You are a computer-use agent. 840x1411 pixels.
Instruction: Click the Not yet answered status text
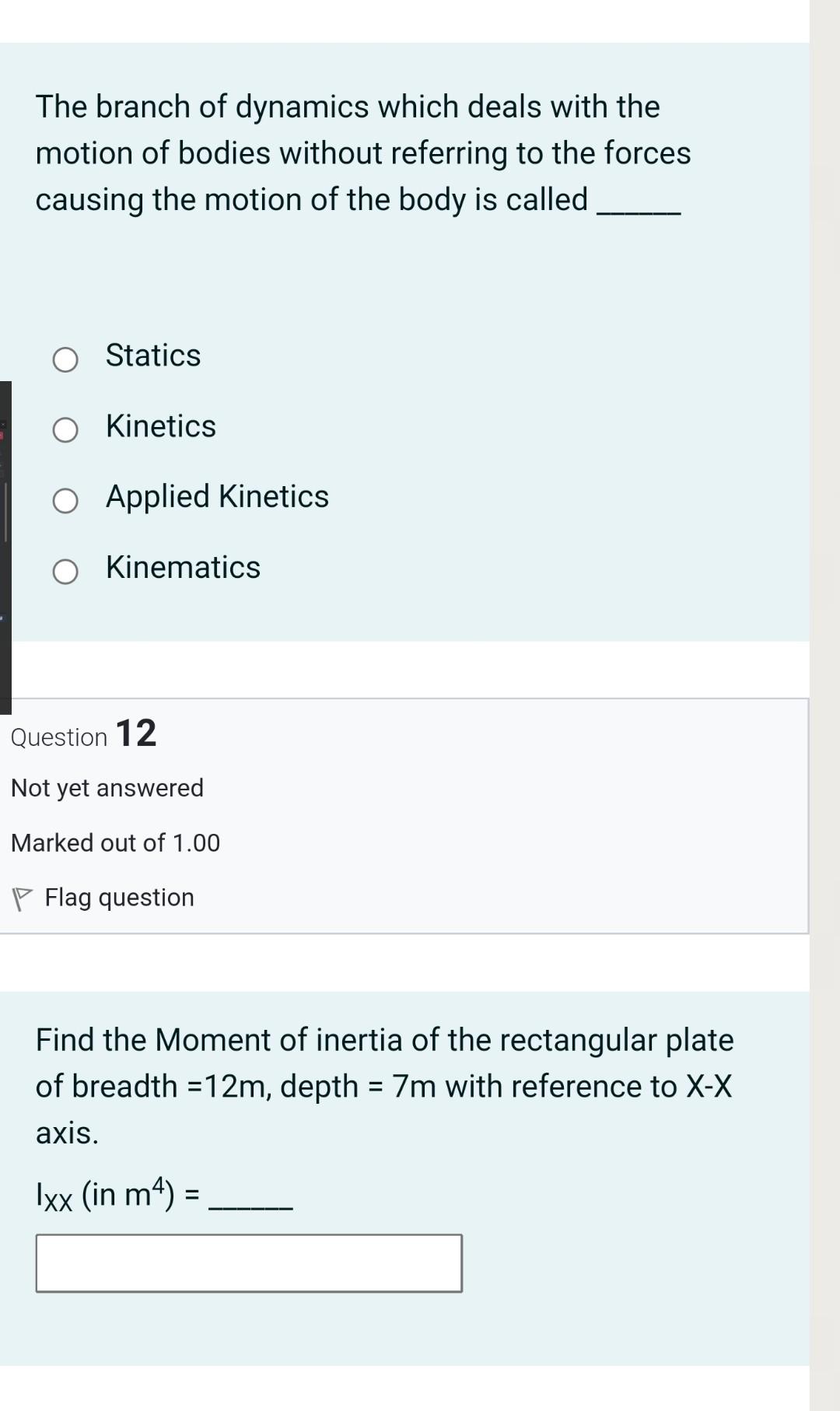pos(107,788)
